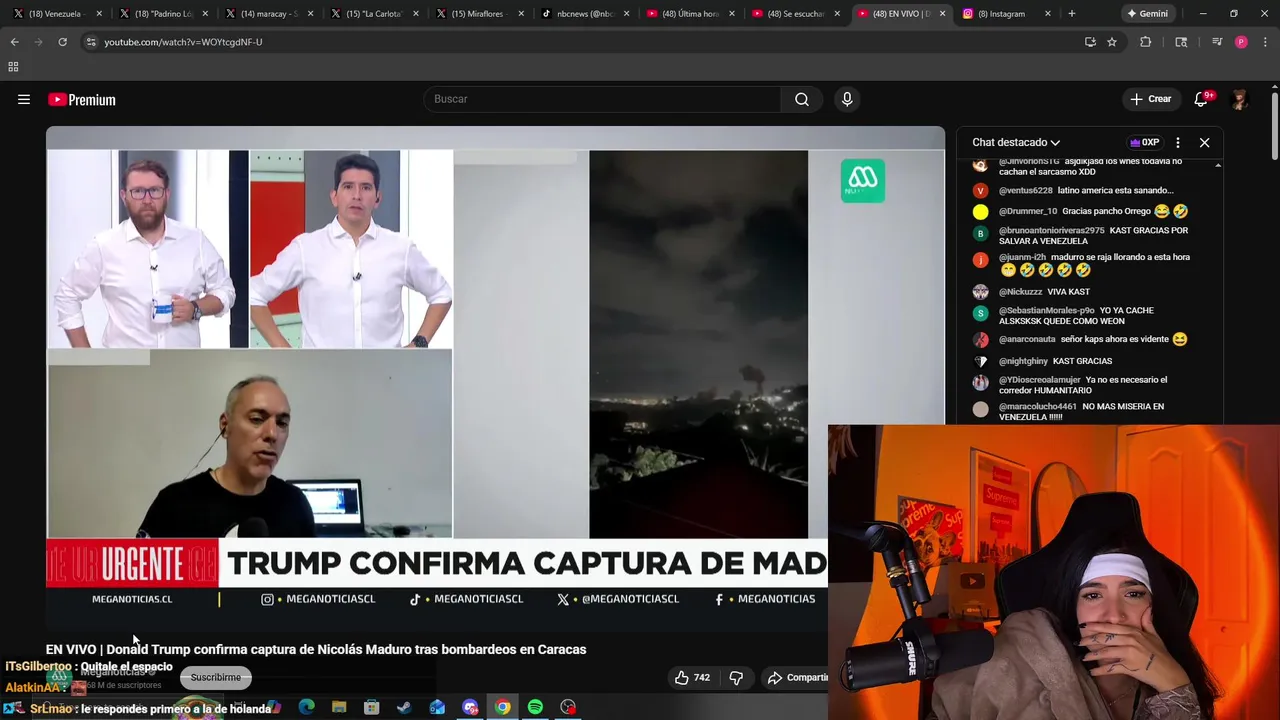Click the search magnifier button
The height and width of the screenshot is (720, 1280).
(x=802, y=99)
